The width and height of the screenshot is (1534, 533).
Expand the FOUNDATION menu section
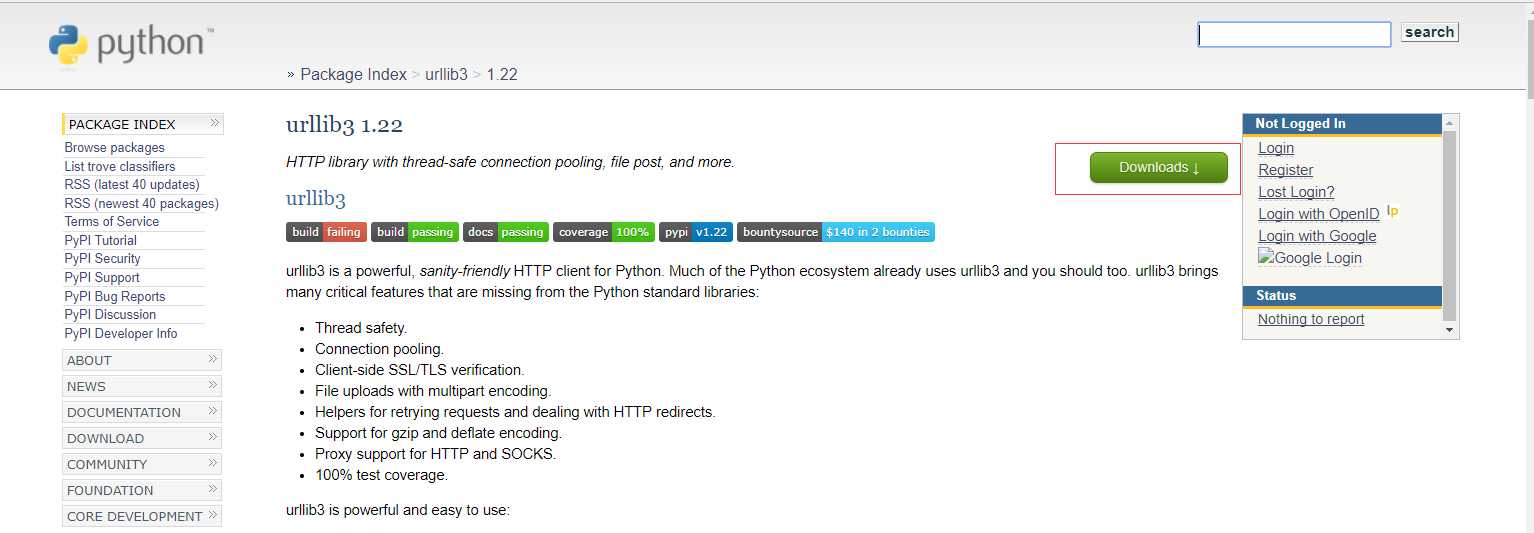142,490
